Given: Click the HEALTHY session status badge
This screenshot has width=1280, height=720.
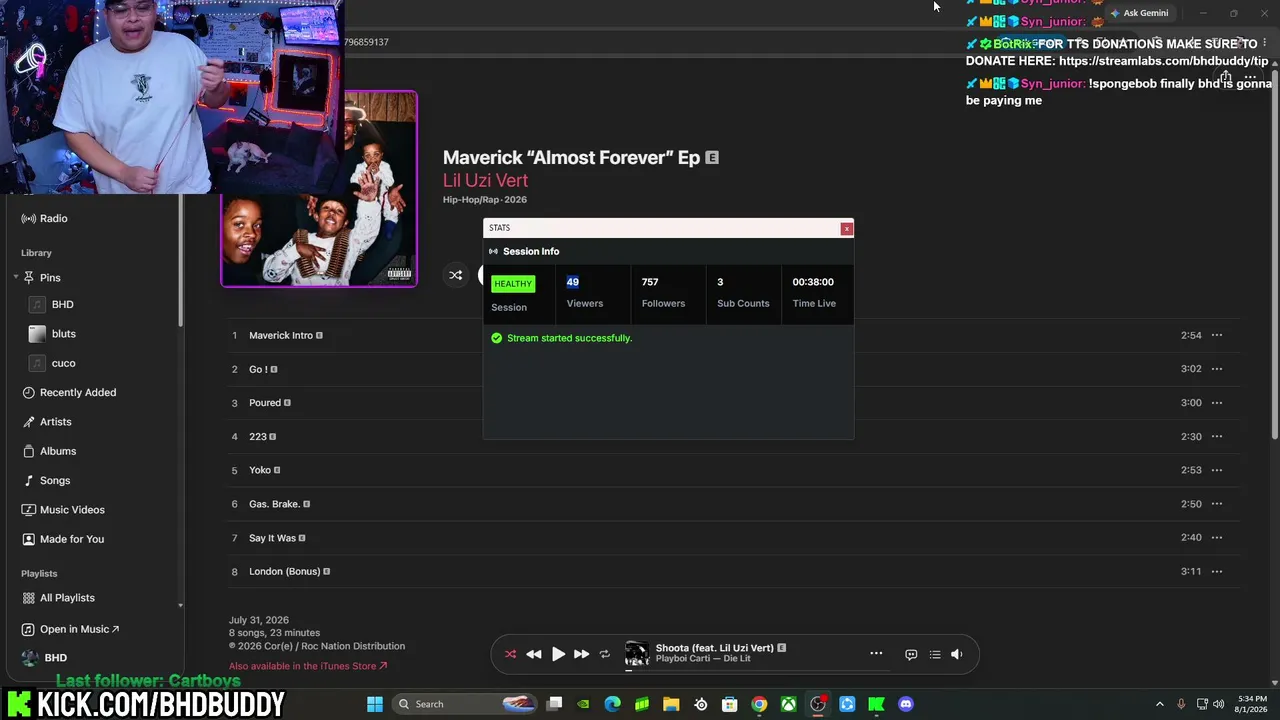Looking at the screenshot, I should [513, 284].
